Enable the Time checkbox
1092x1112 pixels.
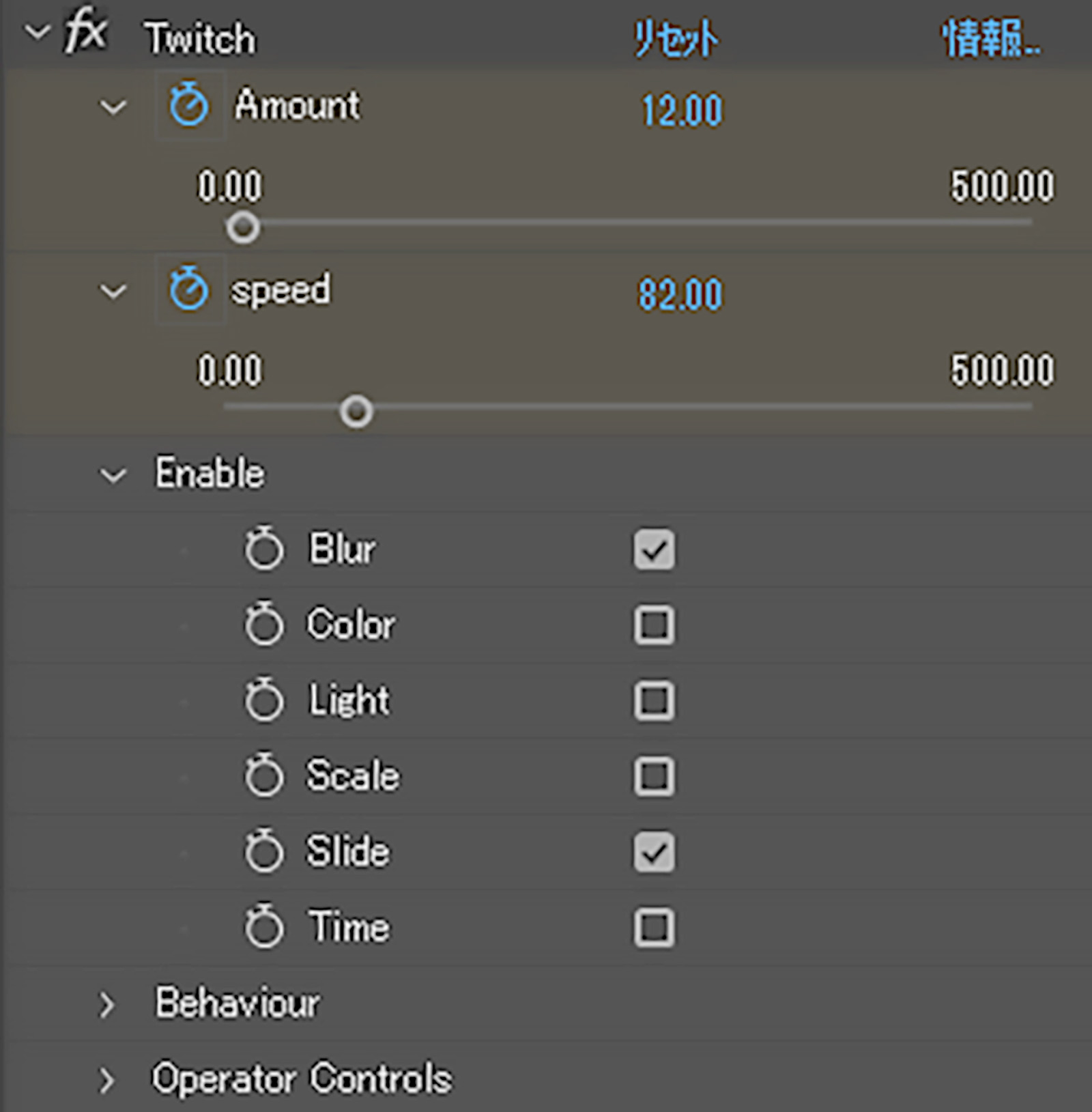pyautogui.click(x=655, y=927)
